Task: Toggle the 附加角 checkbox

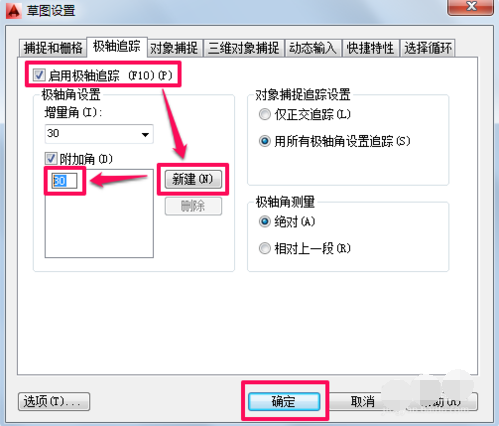Action: 51,158
